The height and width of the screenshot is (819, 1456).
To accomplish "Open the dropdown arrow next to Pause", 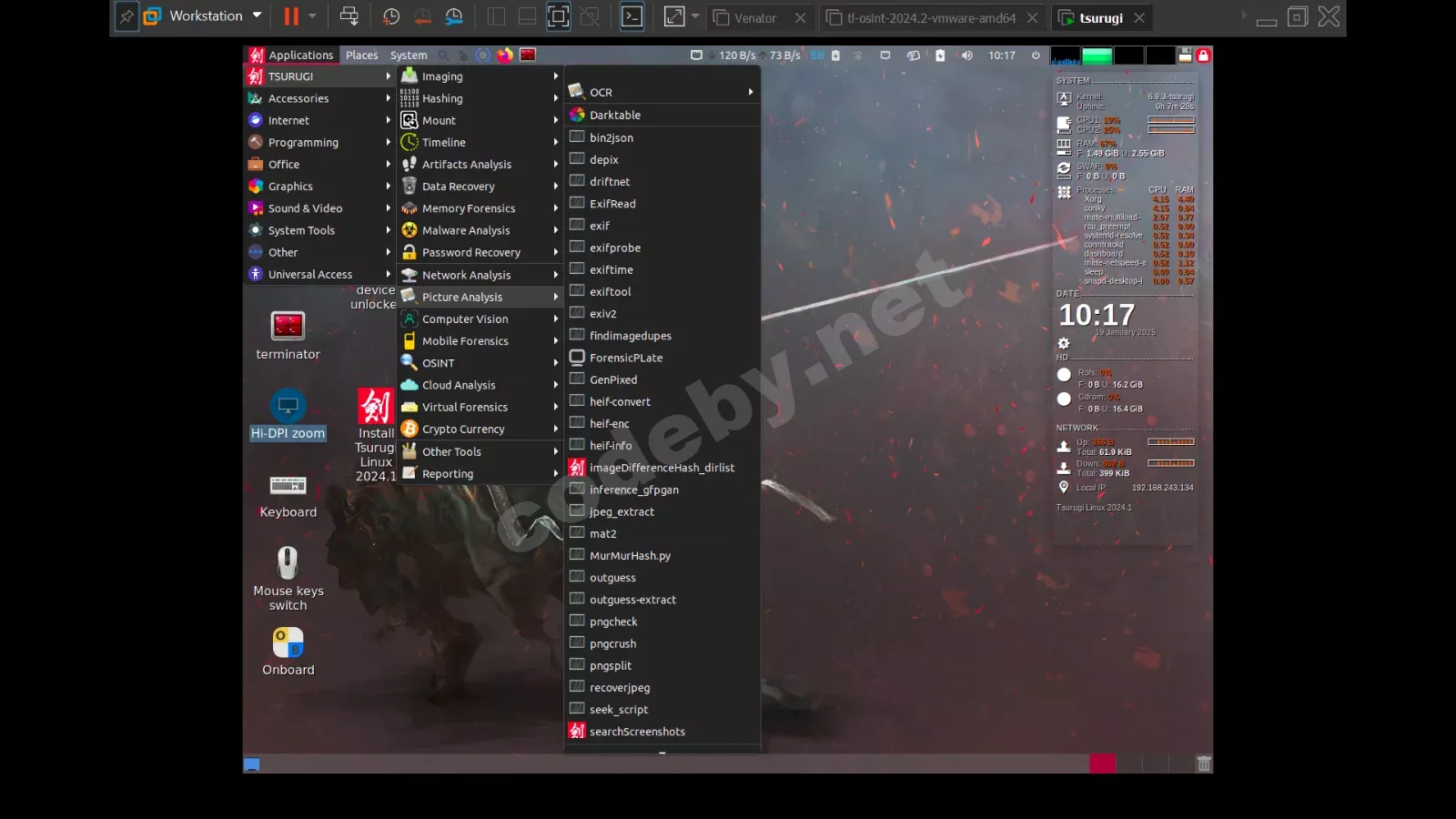I will pyautogui.click(x=312, y=16).
